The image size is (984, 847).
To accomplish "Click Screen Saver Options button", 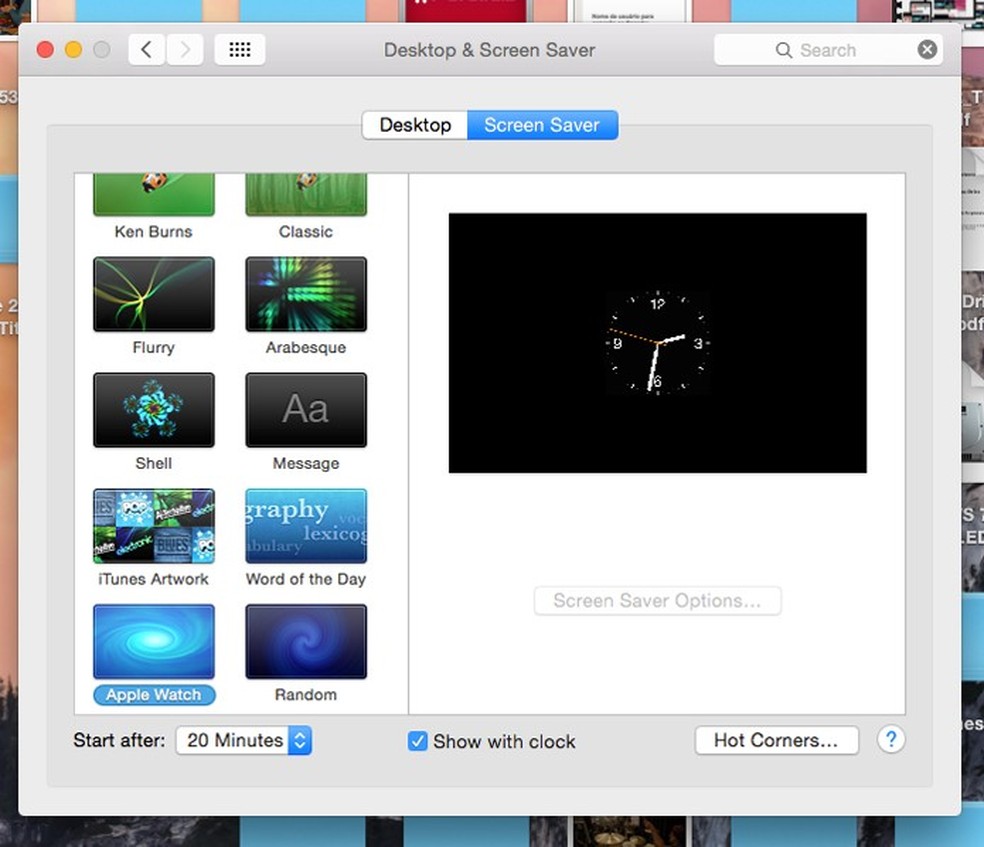I will tap(658, 601).
